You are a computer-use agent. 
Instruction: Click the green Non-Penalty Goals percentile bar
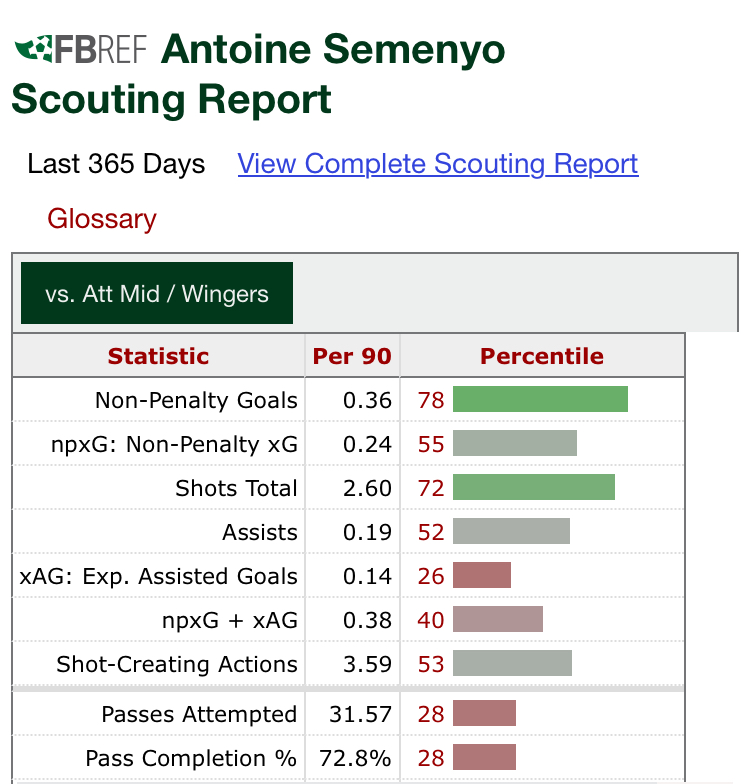click(540, 400)
